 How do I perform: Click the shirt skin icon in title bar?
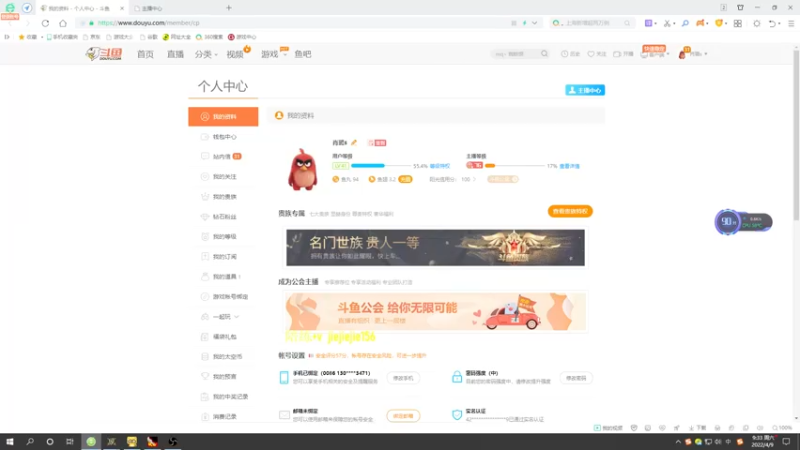coord(740,8)
